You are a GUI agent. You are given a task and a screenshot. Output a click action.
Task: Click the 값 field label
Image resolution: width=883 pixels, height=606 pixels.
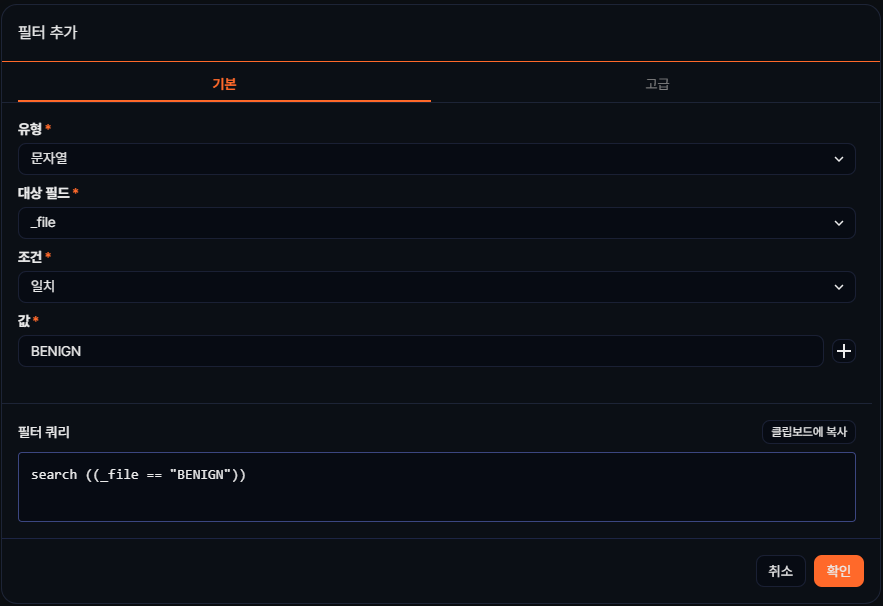24,320
